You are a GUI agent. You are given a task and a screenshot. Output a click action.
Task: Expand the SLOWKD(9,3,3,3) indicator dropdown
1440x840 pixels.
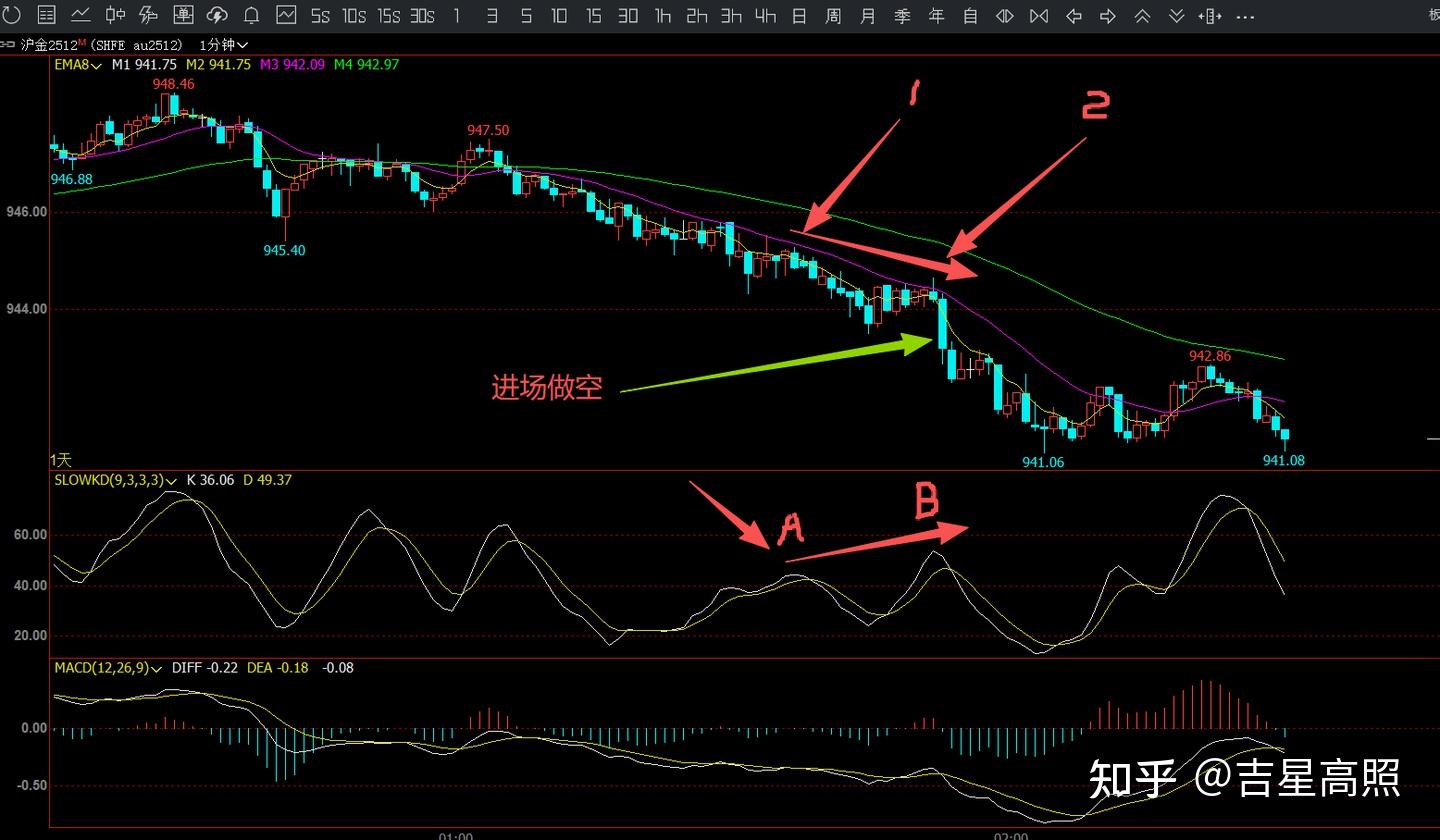click(x=116, y=480)
